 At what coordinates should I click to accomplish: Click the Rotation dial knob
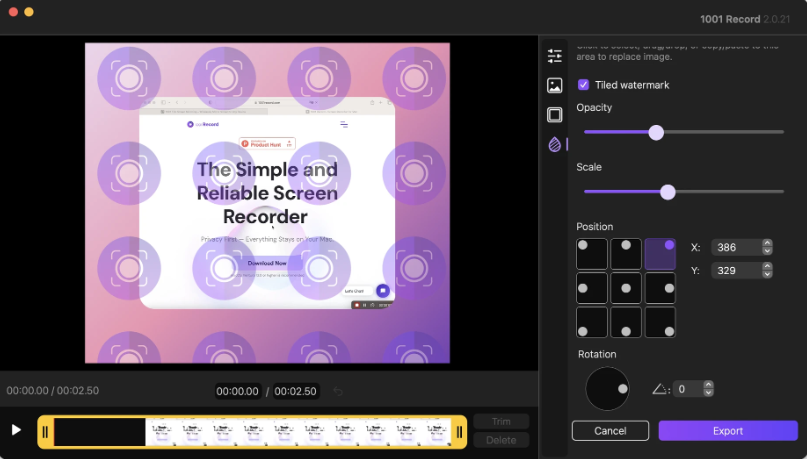(623, 389)
